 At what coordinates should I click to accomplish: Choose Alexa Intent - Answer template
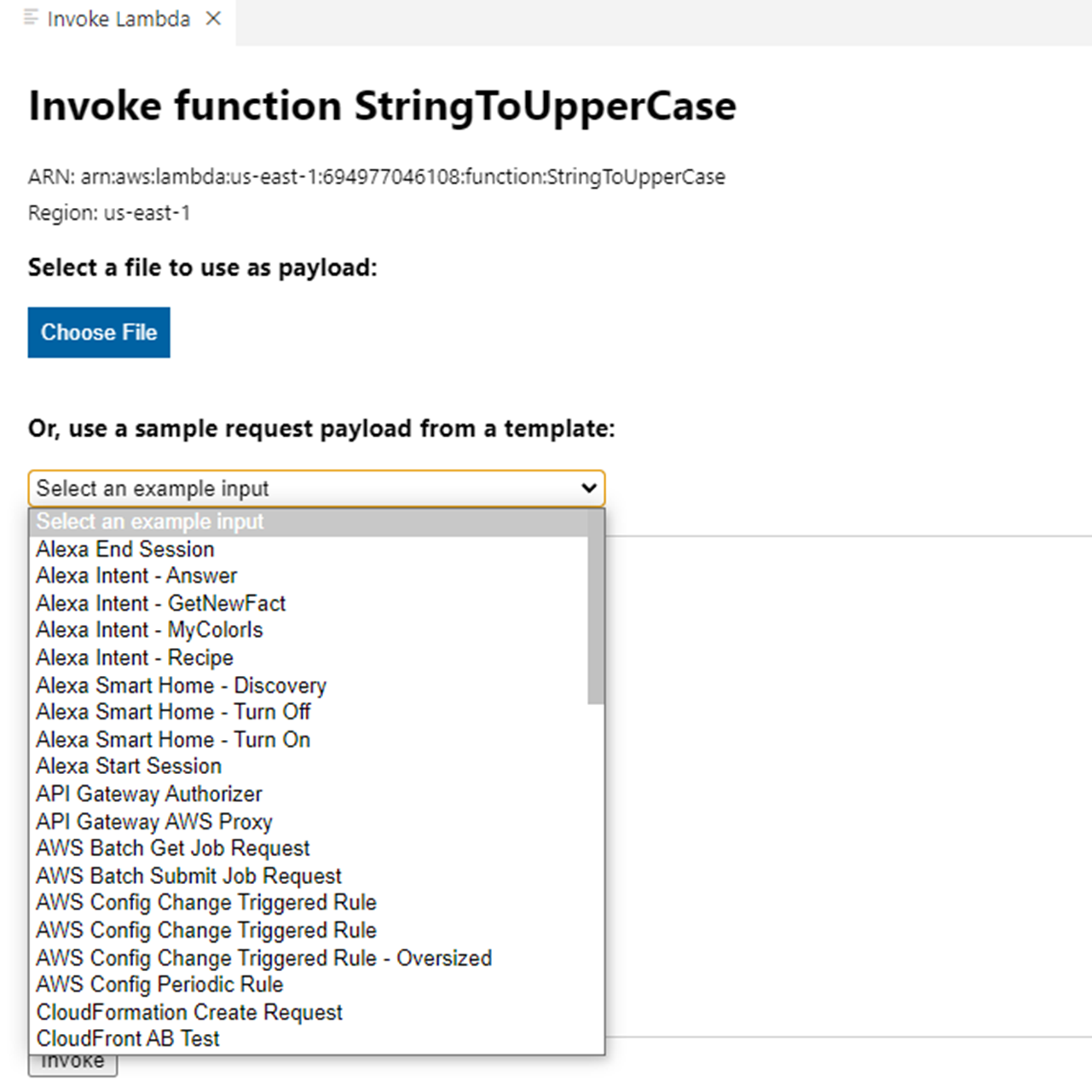(309, 576)
